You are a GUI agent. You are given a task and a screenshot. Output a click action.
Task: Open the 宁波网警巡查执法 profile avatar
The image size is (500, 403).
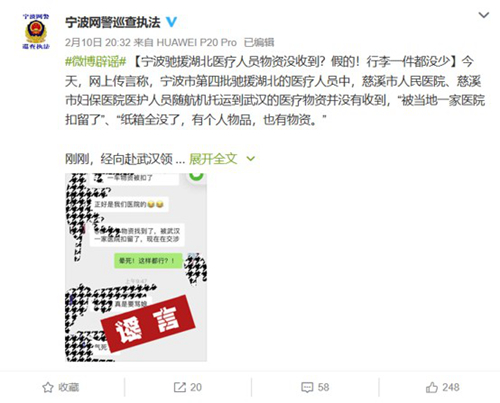36,32
